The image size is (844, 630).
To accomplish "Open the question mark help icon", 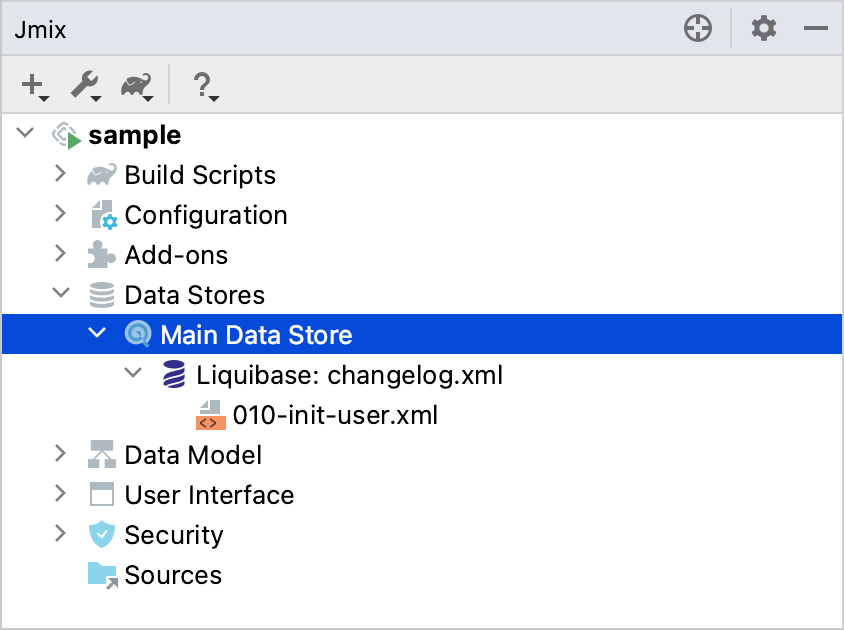I will (x=202, y=86).
